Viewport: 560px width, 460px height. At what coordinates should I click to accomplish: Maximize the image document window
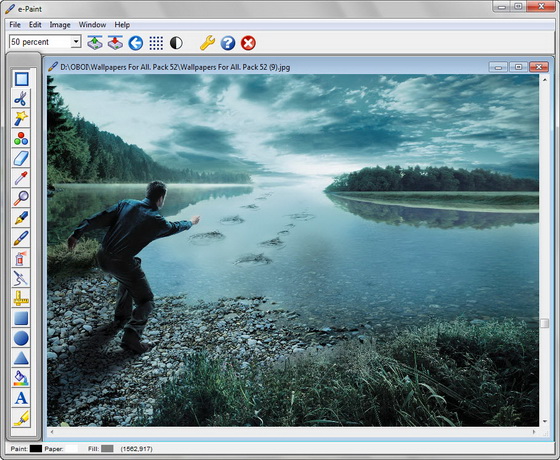(x=518, y=67)
